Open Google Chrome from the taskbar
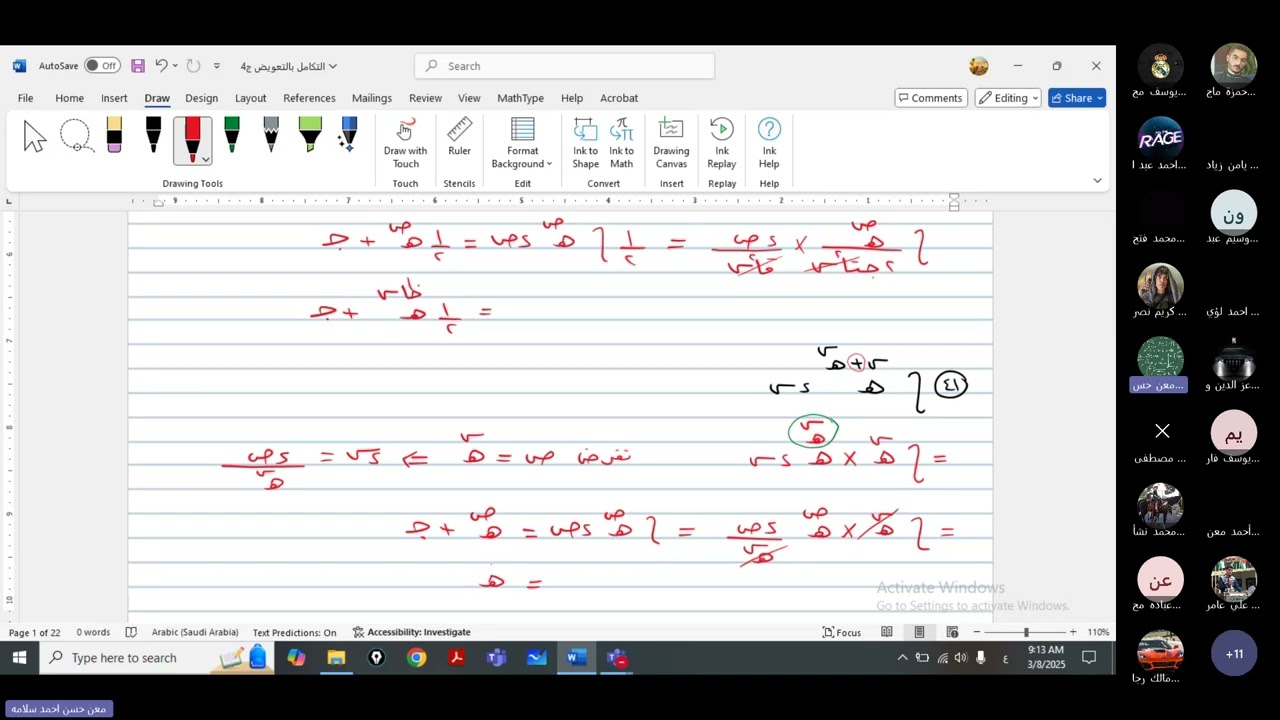1280x720 pixels. pos(416,657)
